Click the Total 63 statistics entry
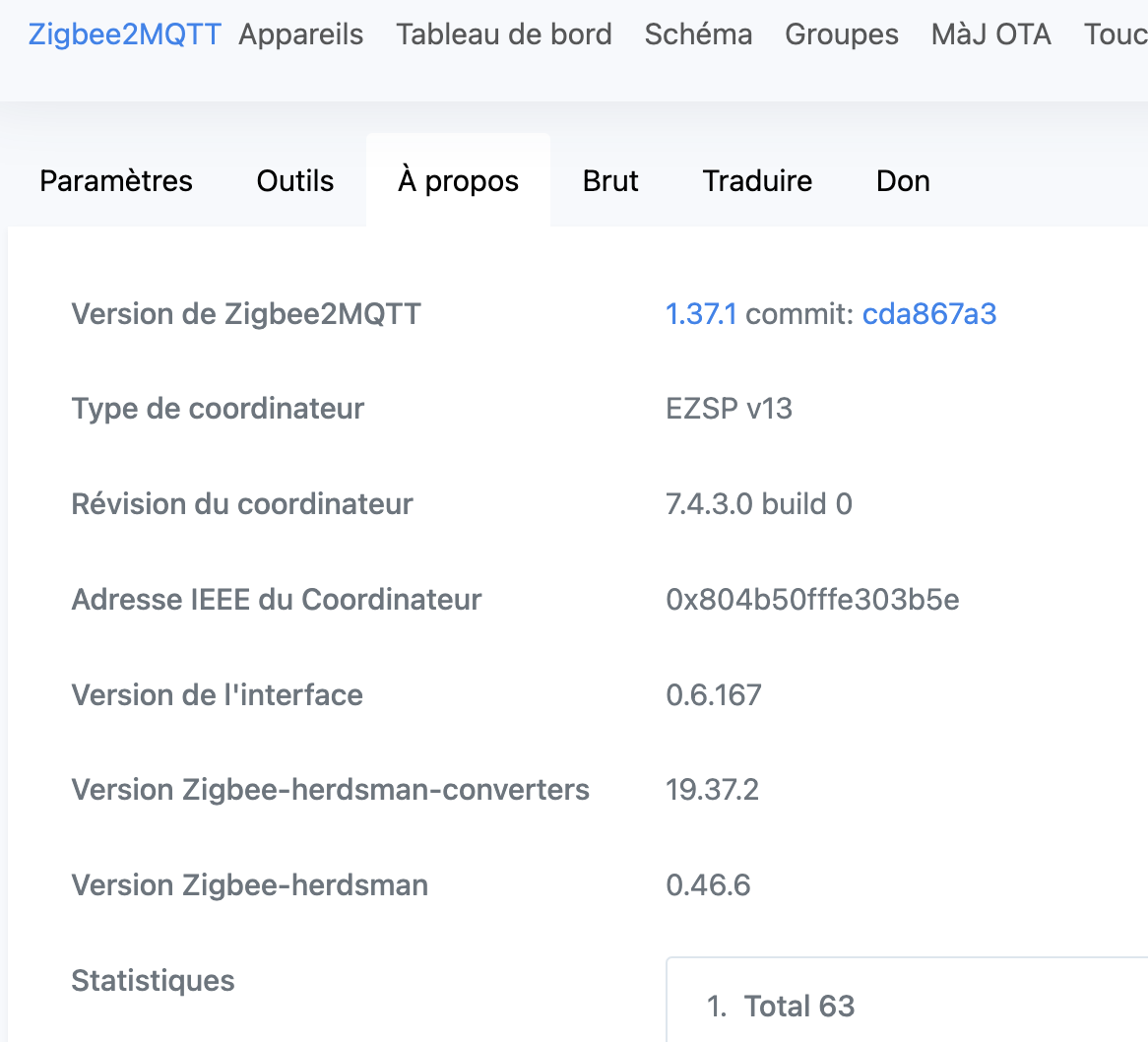The height and width of the screenshot is (1042, 1148). (x=799, y=1007)
